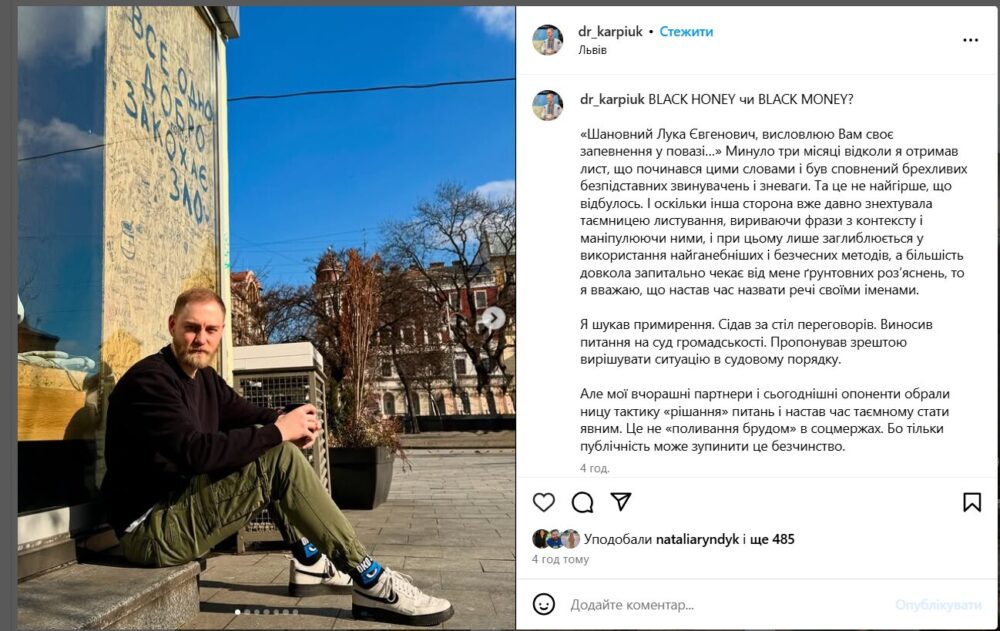The image size is (1000, 631).
Task: Open dr_karpiuk username in header
Action: coord(610,31)
